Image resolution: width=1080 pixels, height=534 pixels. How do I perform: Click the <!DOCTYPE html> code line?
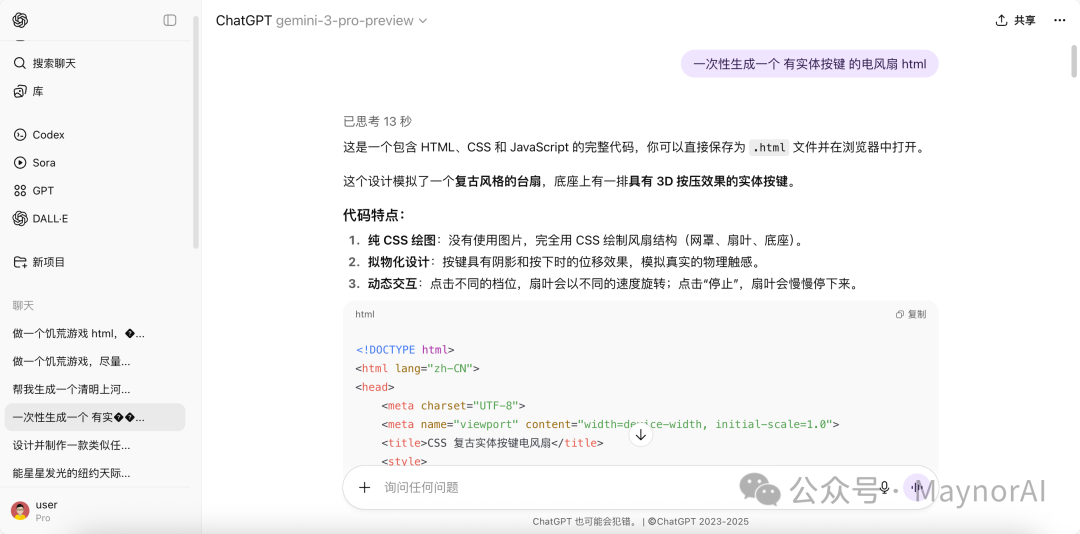[x=405, y=349]
